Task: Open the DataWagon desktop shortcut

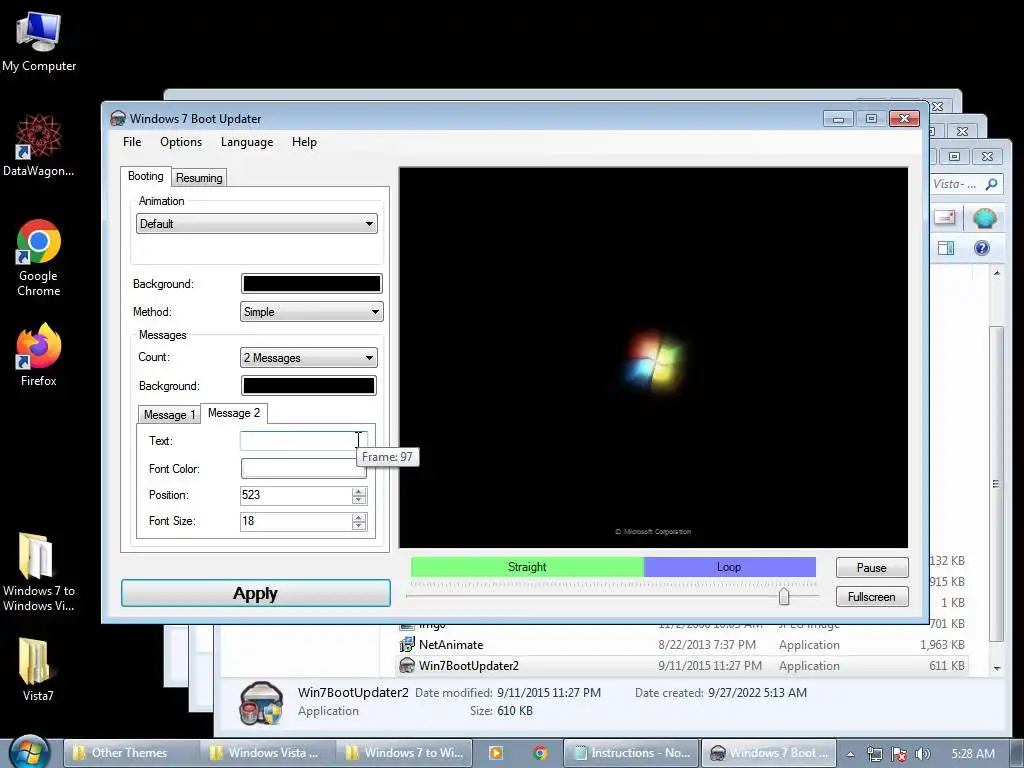Action: pos(39,145)
